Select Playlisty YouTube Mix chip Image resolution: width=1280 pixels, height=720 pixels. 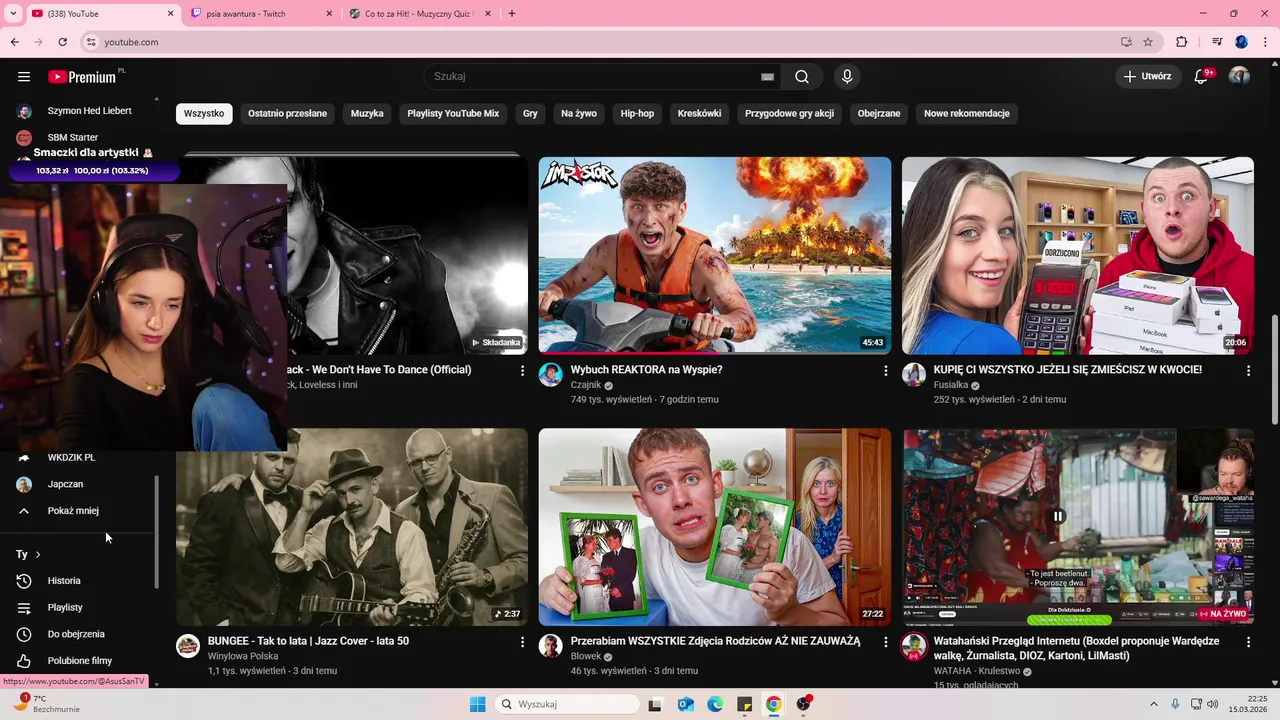(x=453, y=114)
